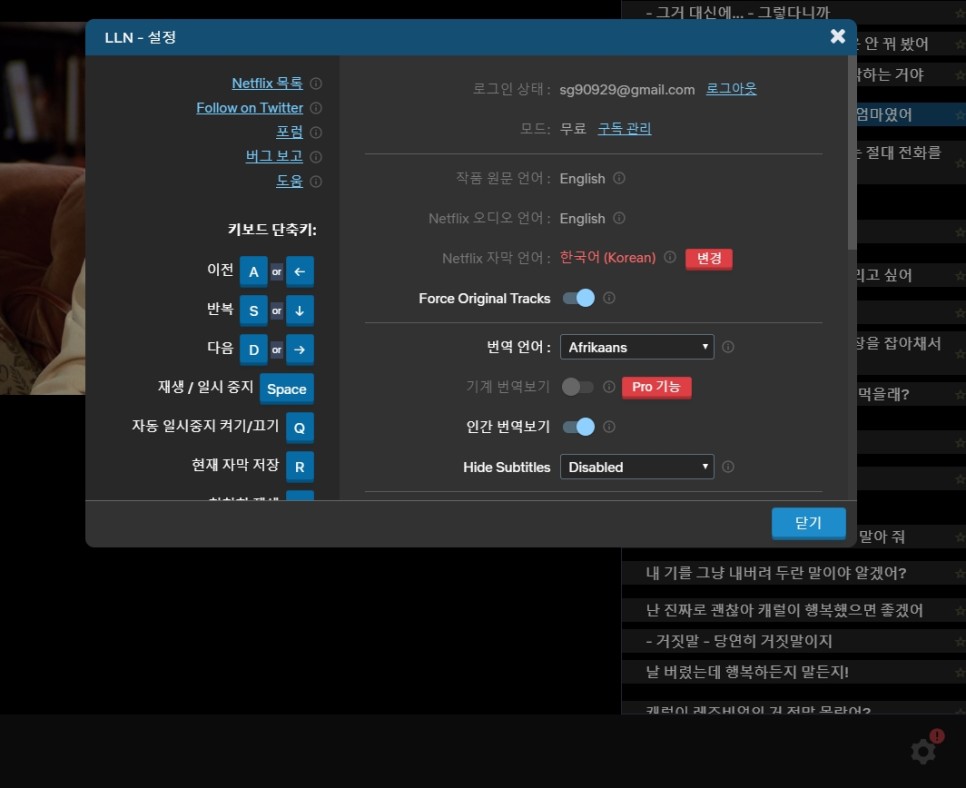Toggle Force Original Tracks switch
The width and height of the screenshot is (966, 788).
pyautogui.click(x=578, y=298)
